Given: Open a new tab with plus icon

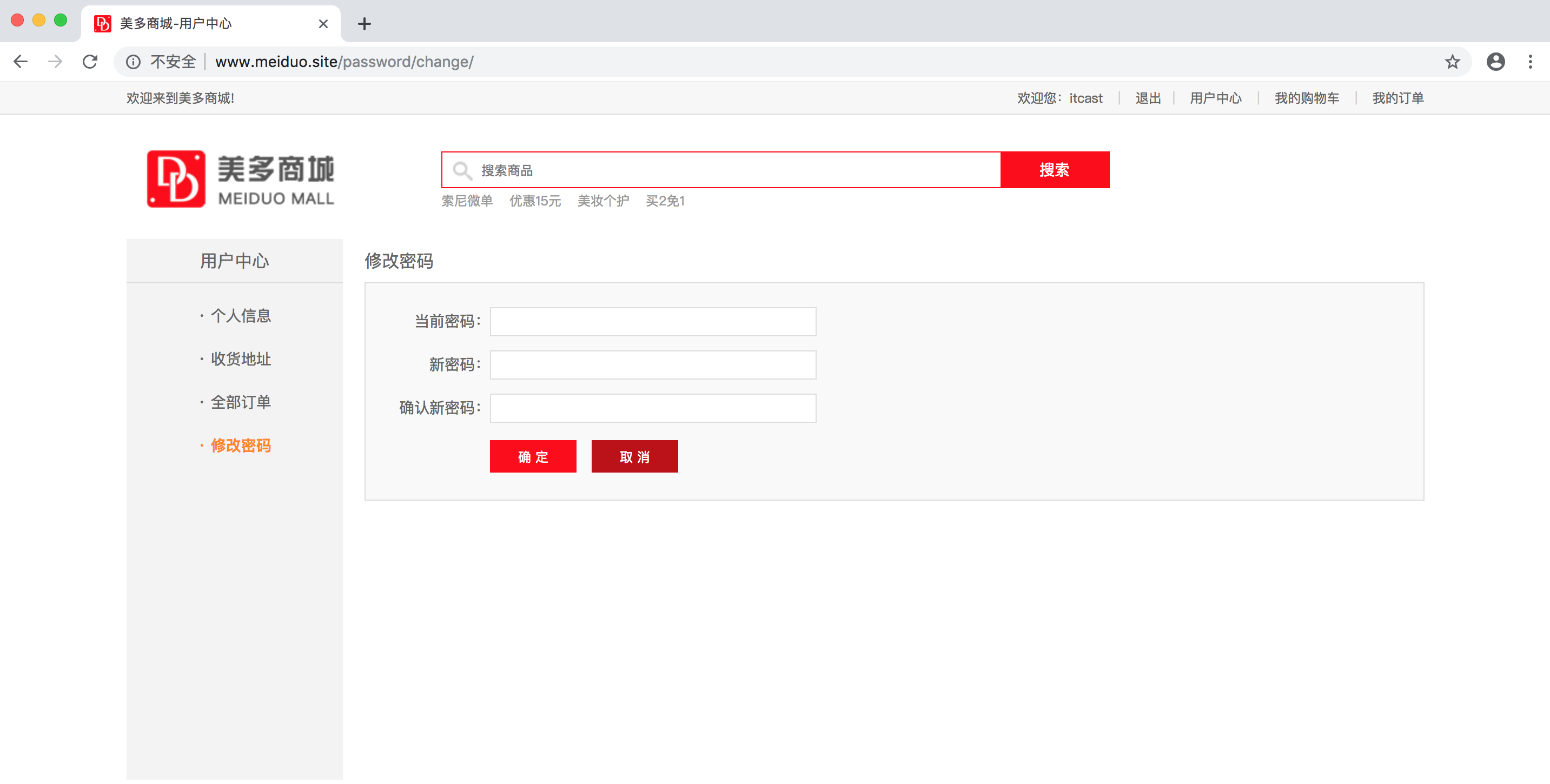Looking at the screenshot, I should coord(364,23).
